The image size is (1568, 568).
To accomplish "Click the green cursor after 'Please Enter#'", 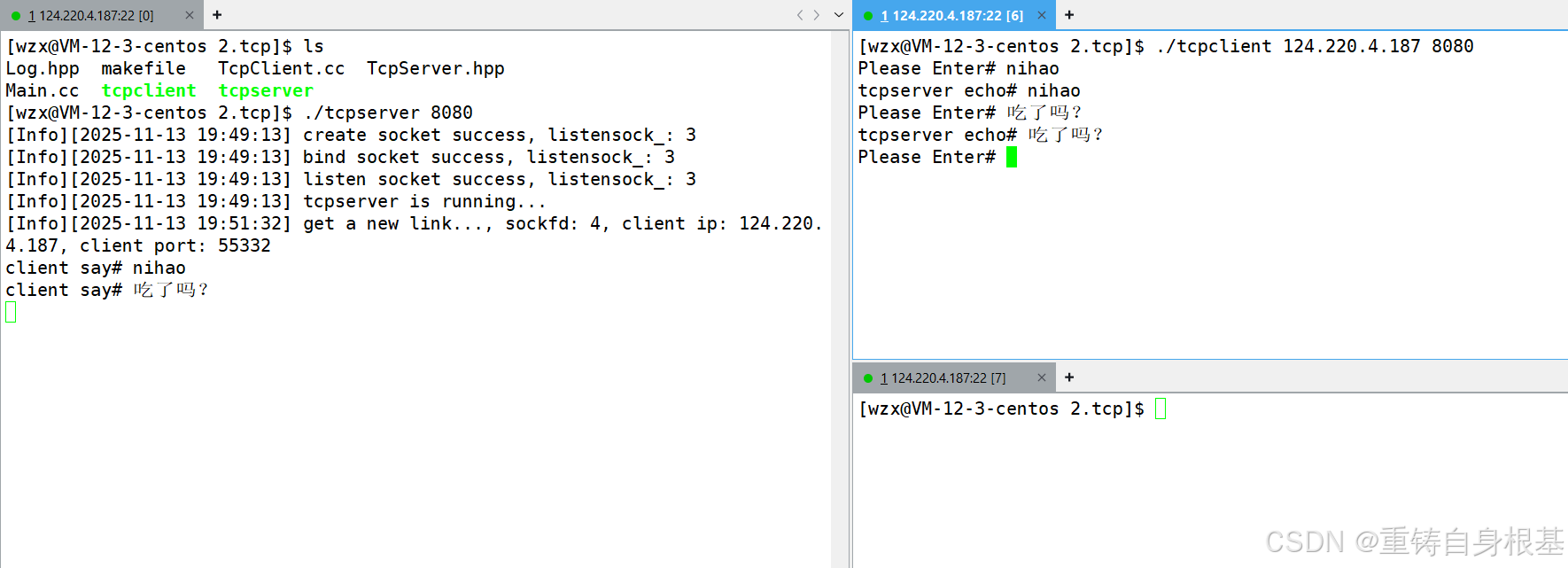I will 1012,157.
